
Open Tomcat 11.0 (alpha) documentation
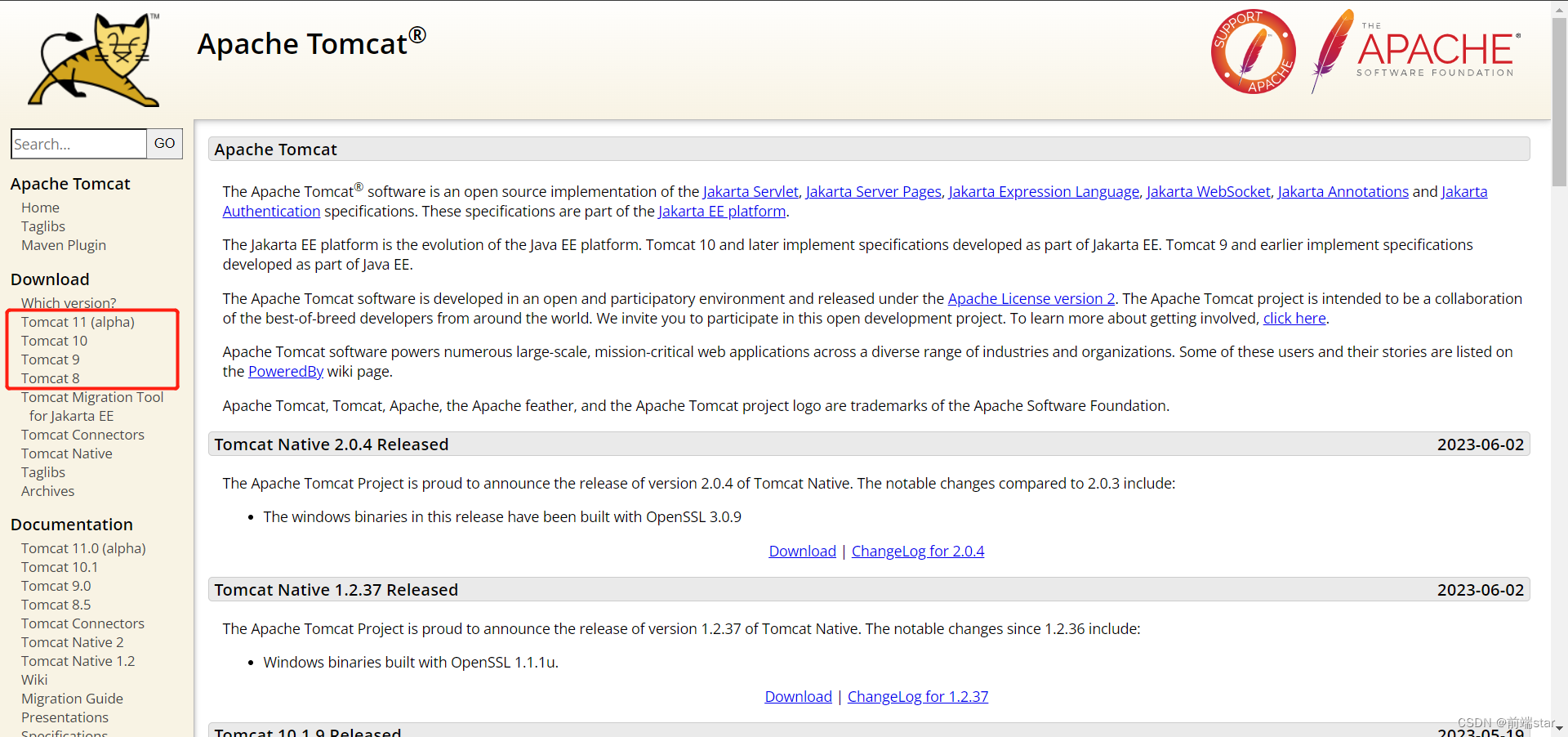(83, 548)
